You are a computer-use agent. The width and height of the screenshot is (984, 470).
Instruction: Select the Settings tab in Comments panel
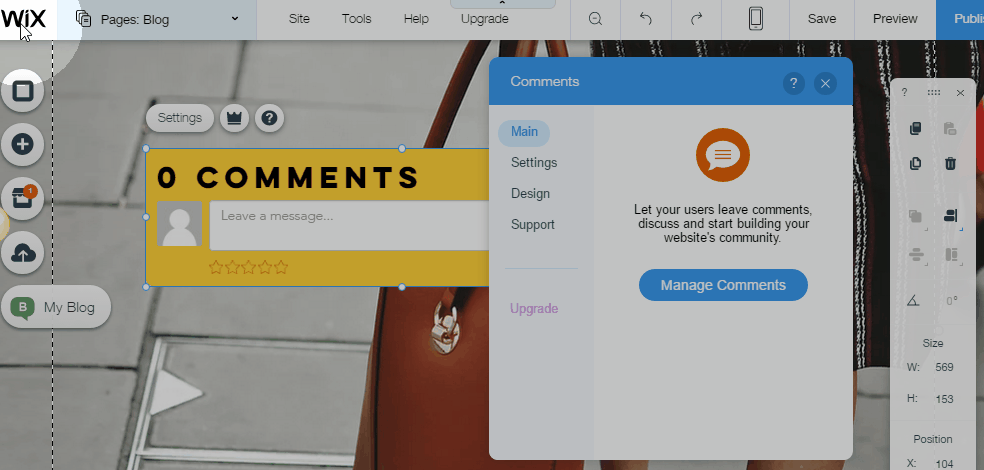coord(533,163)
